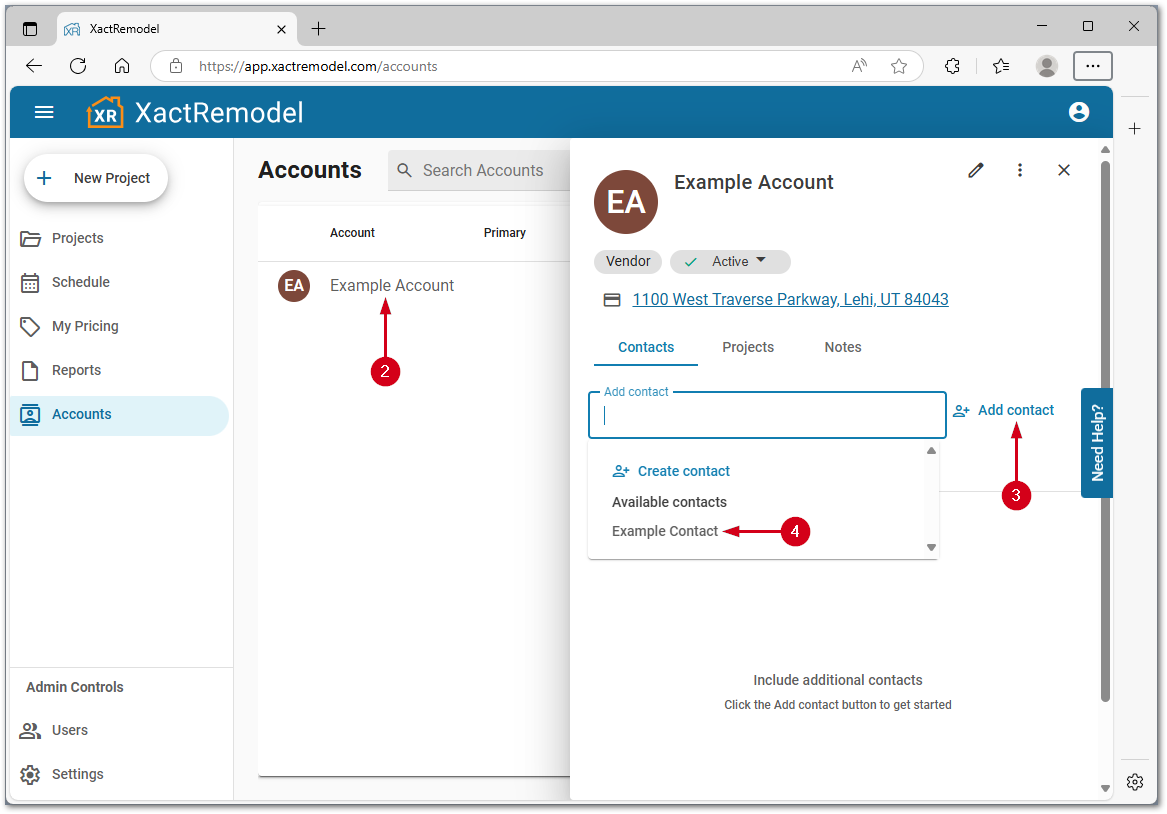
Task: Click the account panel vertical scrollbar
Action: tap(1105, 431)
